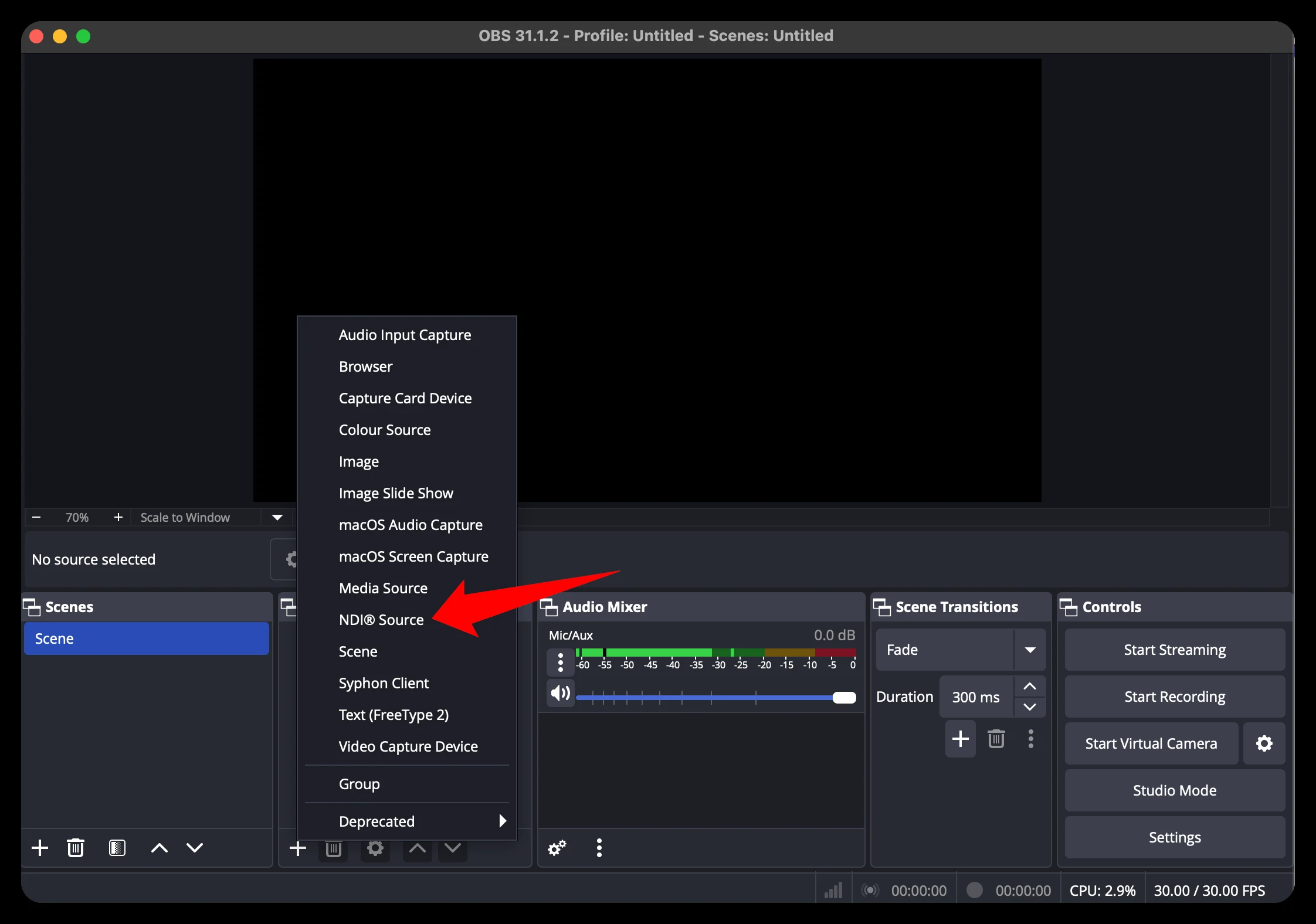Select macOS Screen Capture menu entry

pos(407,556)
